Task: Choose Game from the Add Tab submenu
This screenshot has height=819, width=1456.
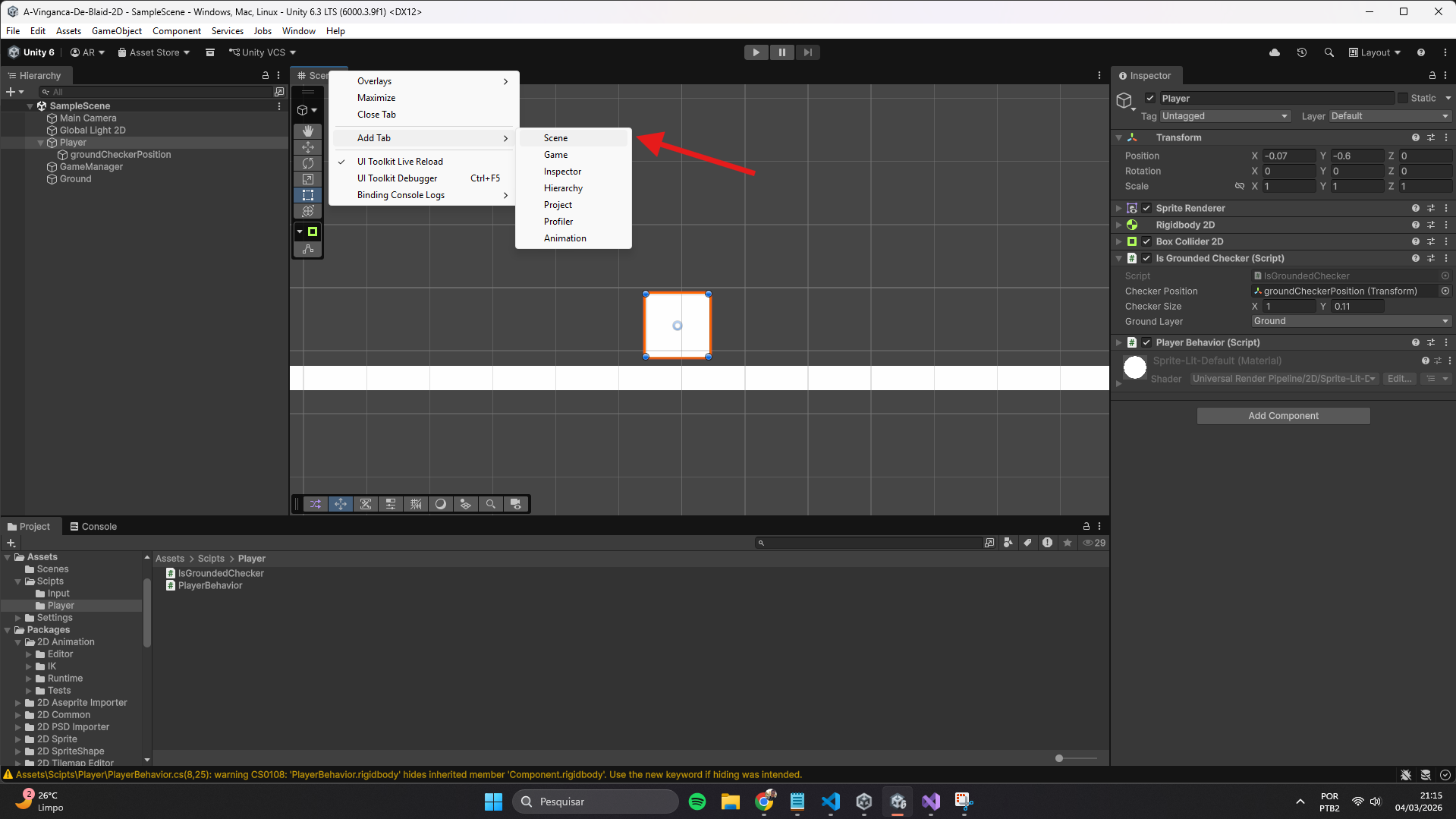Action: coord(555,155)
